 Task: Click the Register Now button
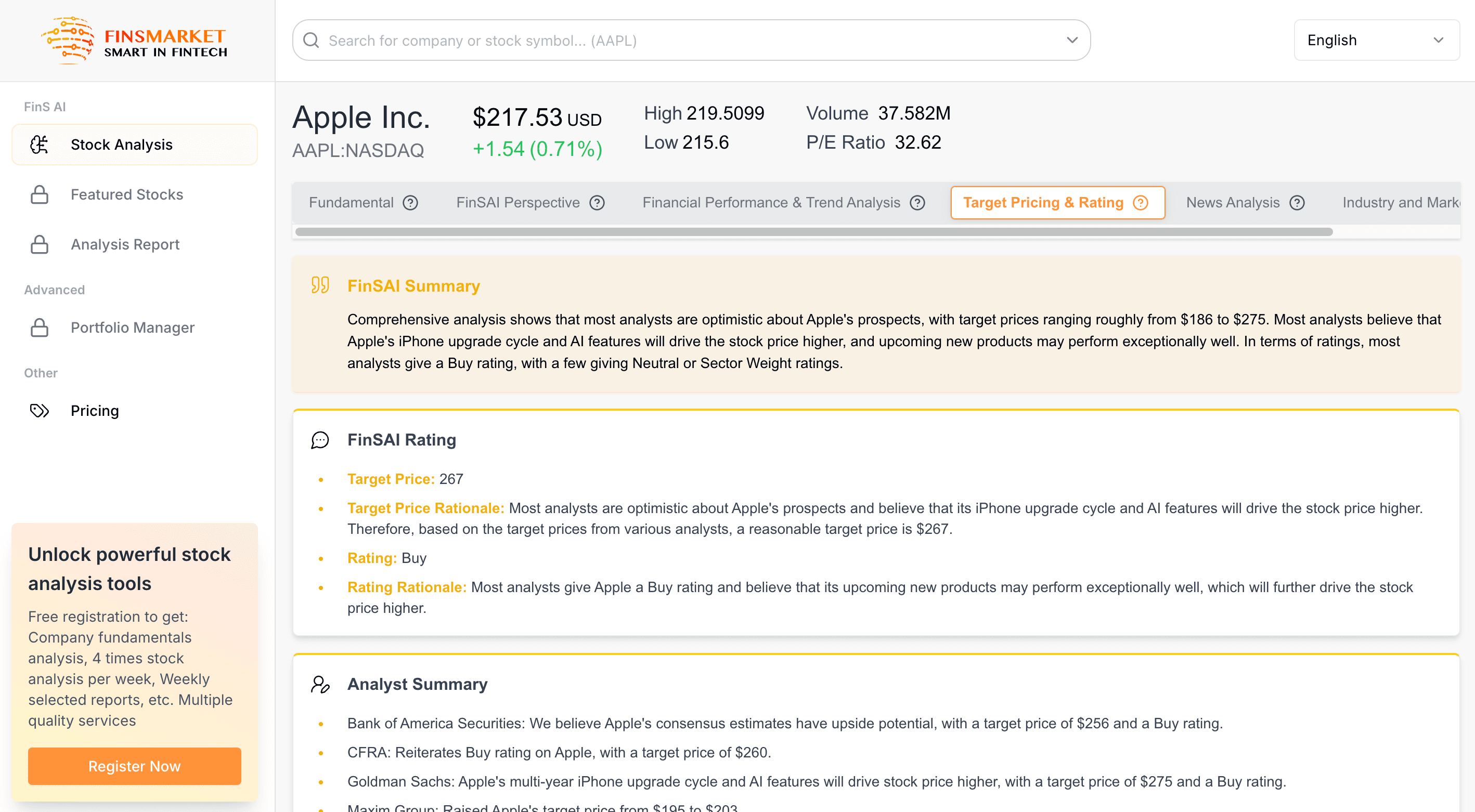(x=134, y=765)
